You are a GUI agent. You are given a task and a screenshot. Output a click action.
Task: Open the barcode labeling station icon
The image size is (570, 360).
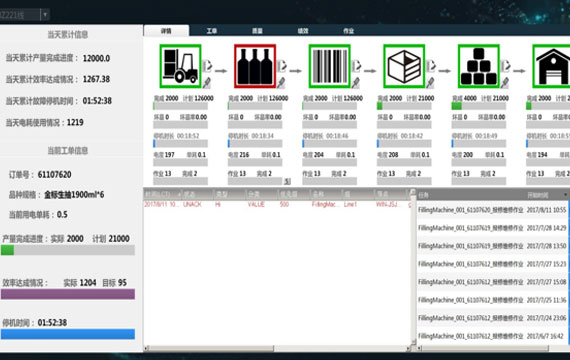[329, 66]
